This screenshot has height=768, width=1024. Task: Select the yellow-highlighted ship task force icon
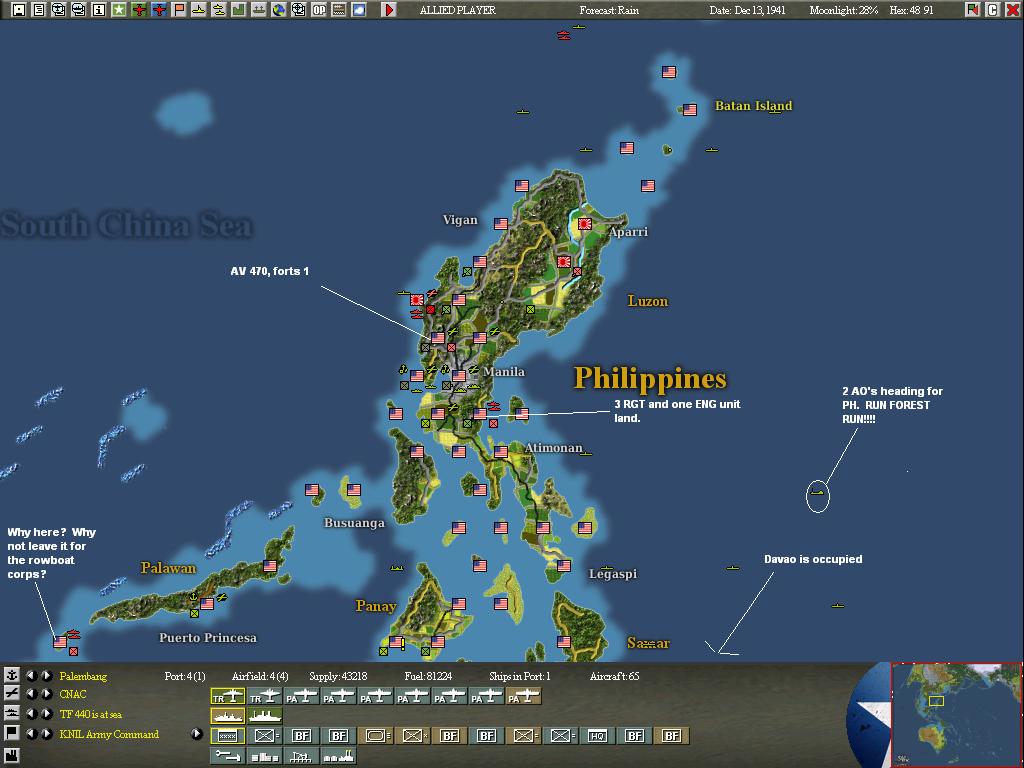click(x=227, y=716)
